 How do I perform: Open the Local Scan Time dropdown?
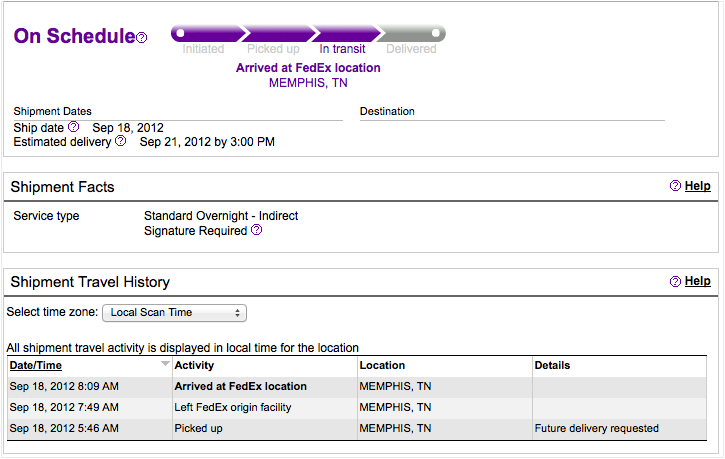(174, 313)
